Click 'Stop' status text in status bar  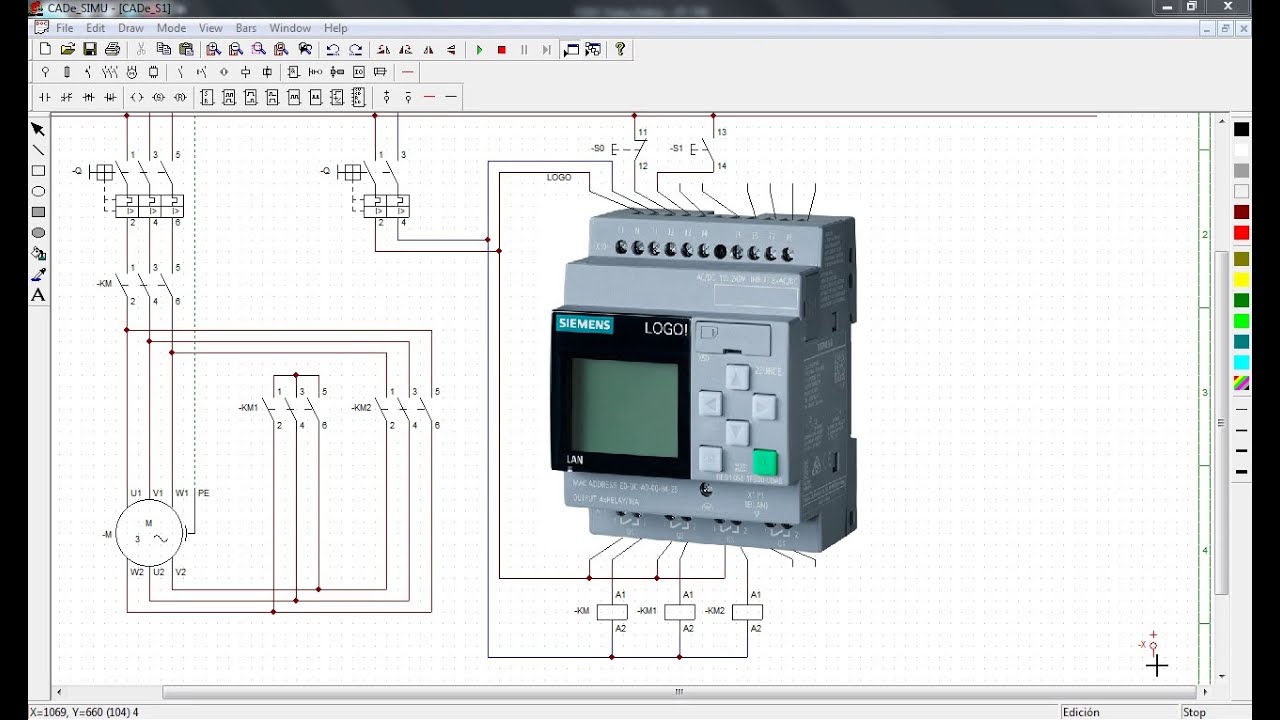click(1194, 712)
